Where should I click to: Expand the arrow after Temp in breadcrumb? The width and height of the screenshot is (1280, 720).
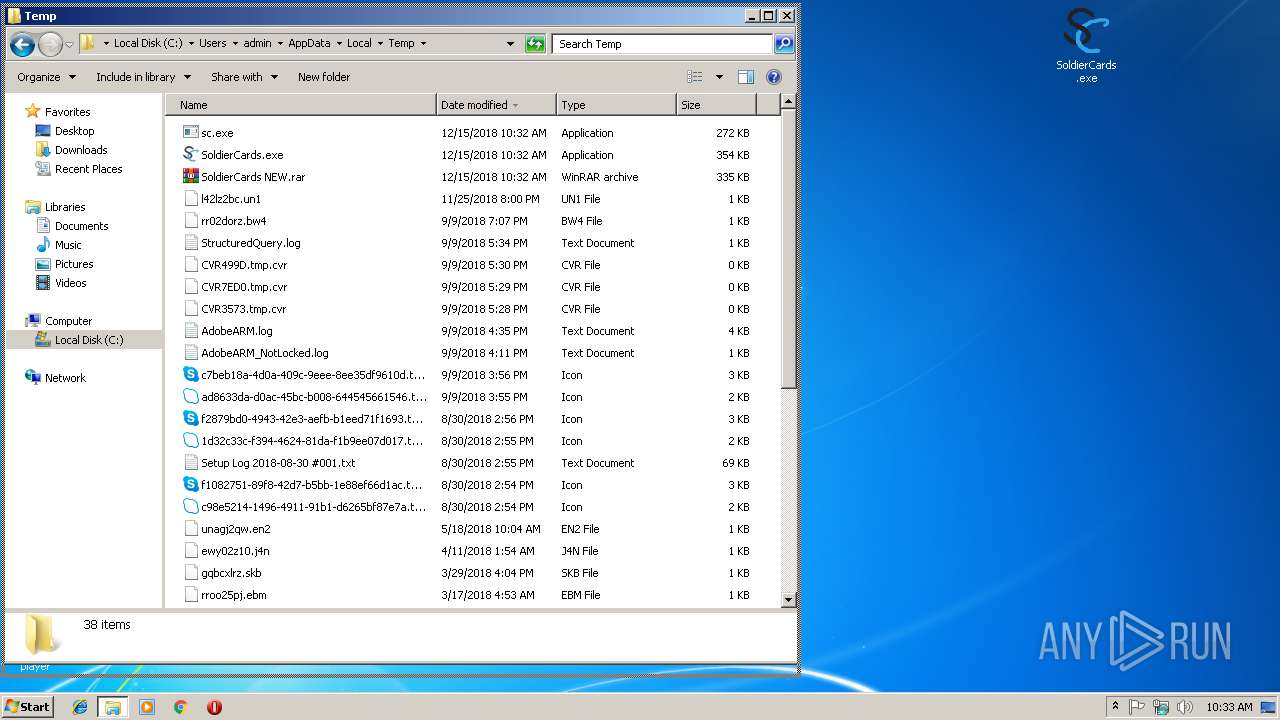[423, 44]
